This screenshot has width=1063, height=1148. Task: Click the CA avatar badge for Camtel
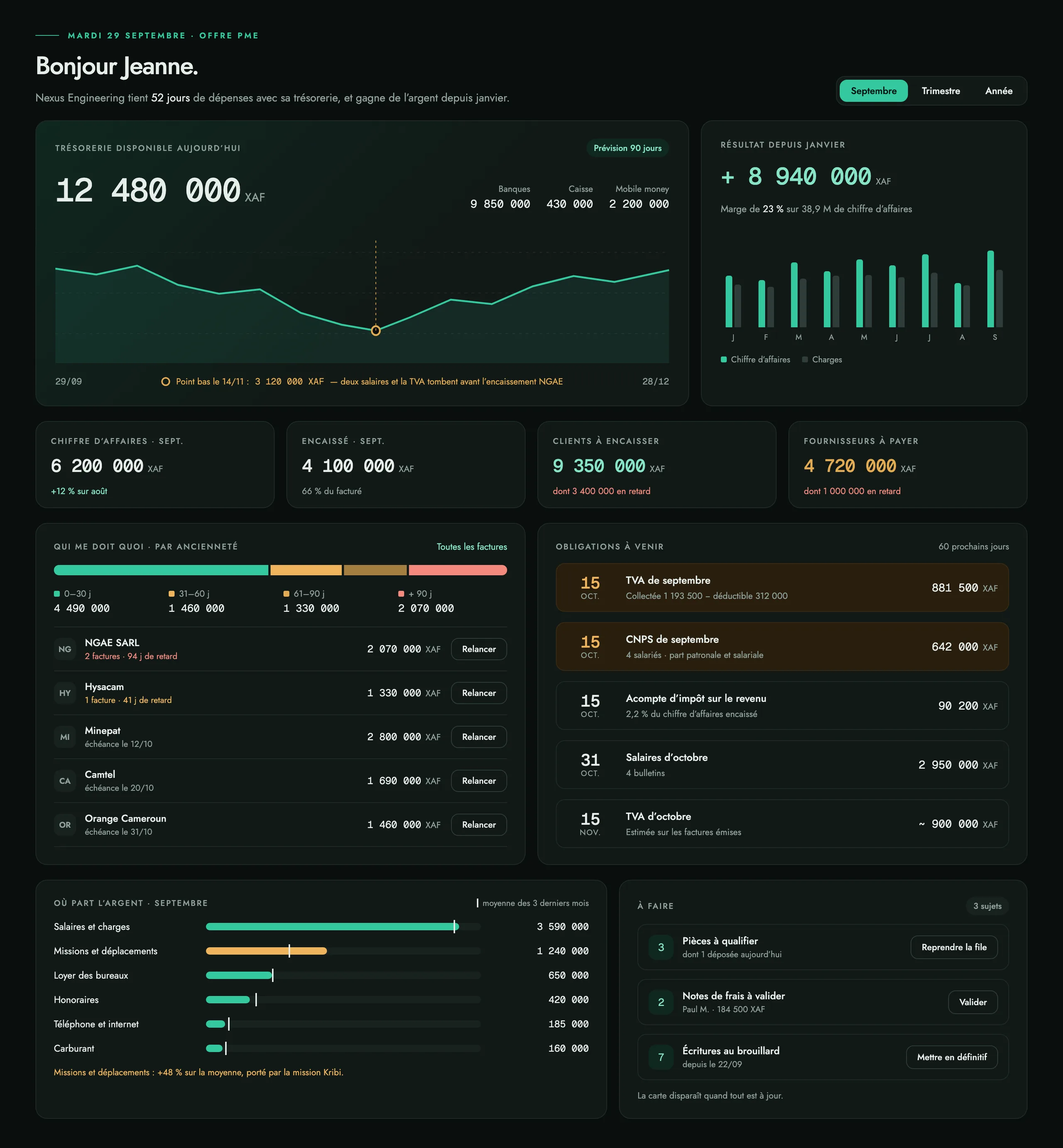[x=65, y=781]
